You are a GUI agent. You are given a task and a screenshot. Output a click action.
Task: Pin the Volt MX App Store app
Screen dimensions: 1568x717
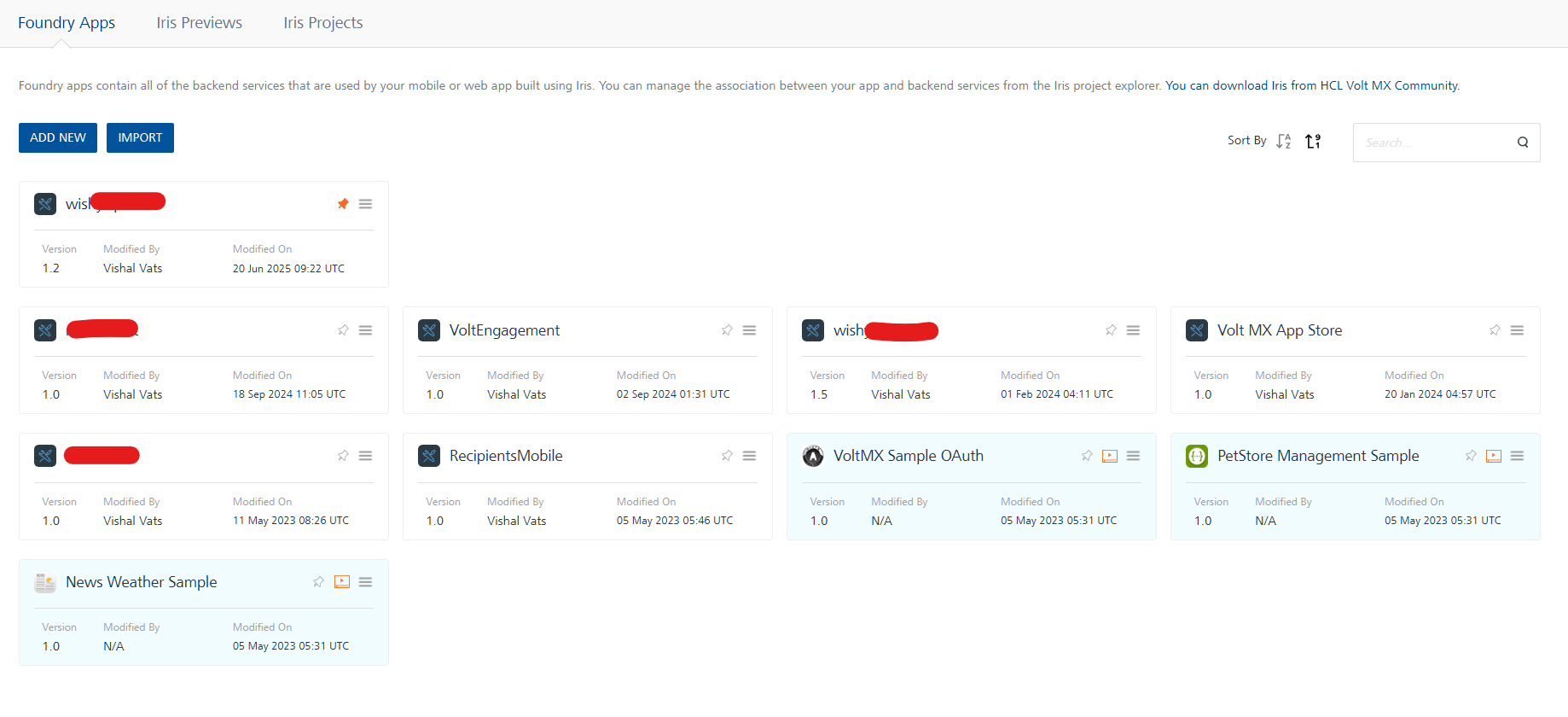coord(1495,330)
